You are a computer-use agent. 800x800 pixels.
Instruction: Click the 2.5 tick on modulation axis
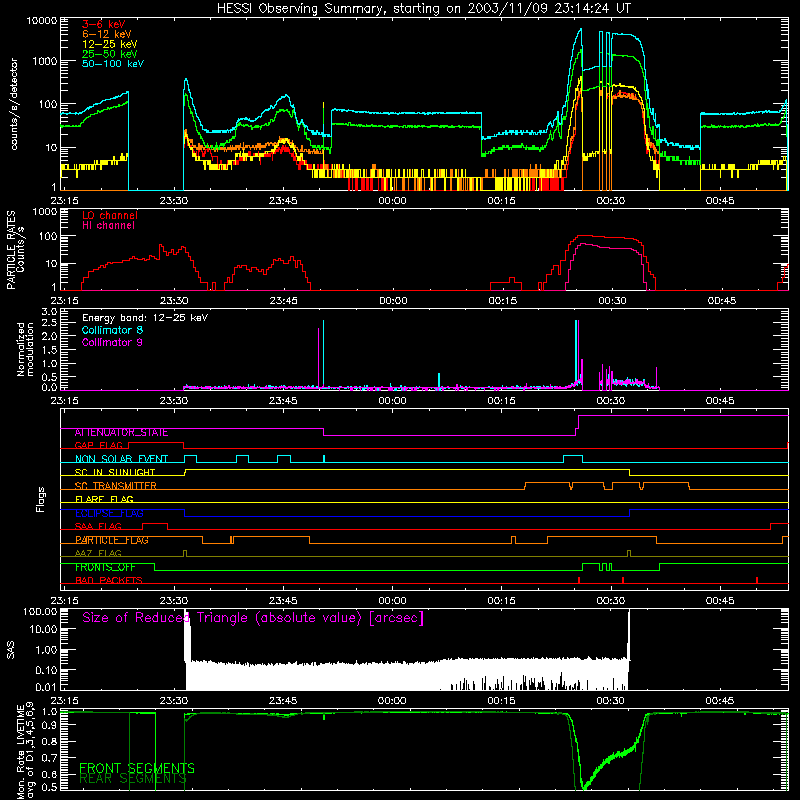point(49,323)
